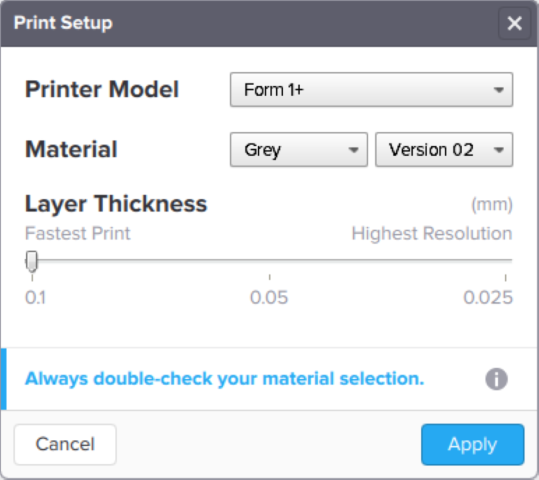Viewport: 539px width, 480px height.
Task: Click the "Always double-check your material selection" message
Action: click(224, 379)
